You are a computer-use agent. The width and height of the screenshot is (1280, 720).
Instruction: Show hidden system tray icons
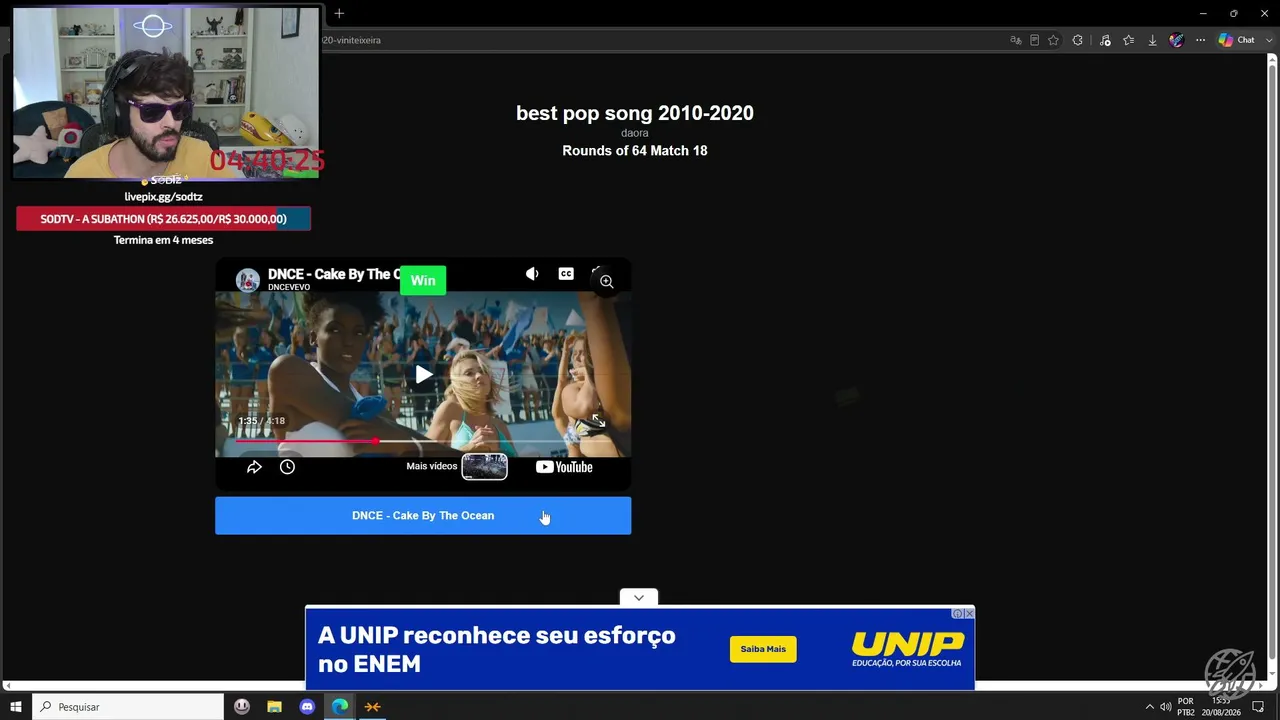[x=1149, y=707]
